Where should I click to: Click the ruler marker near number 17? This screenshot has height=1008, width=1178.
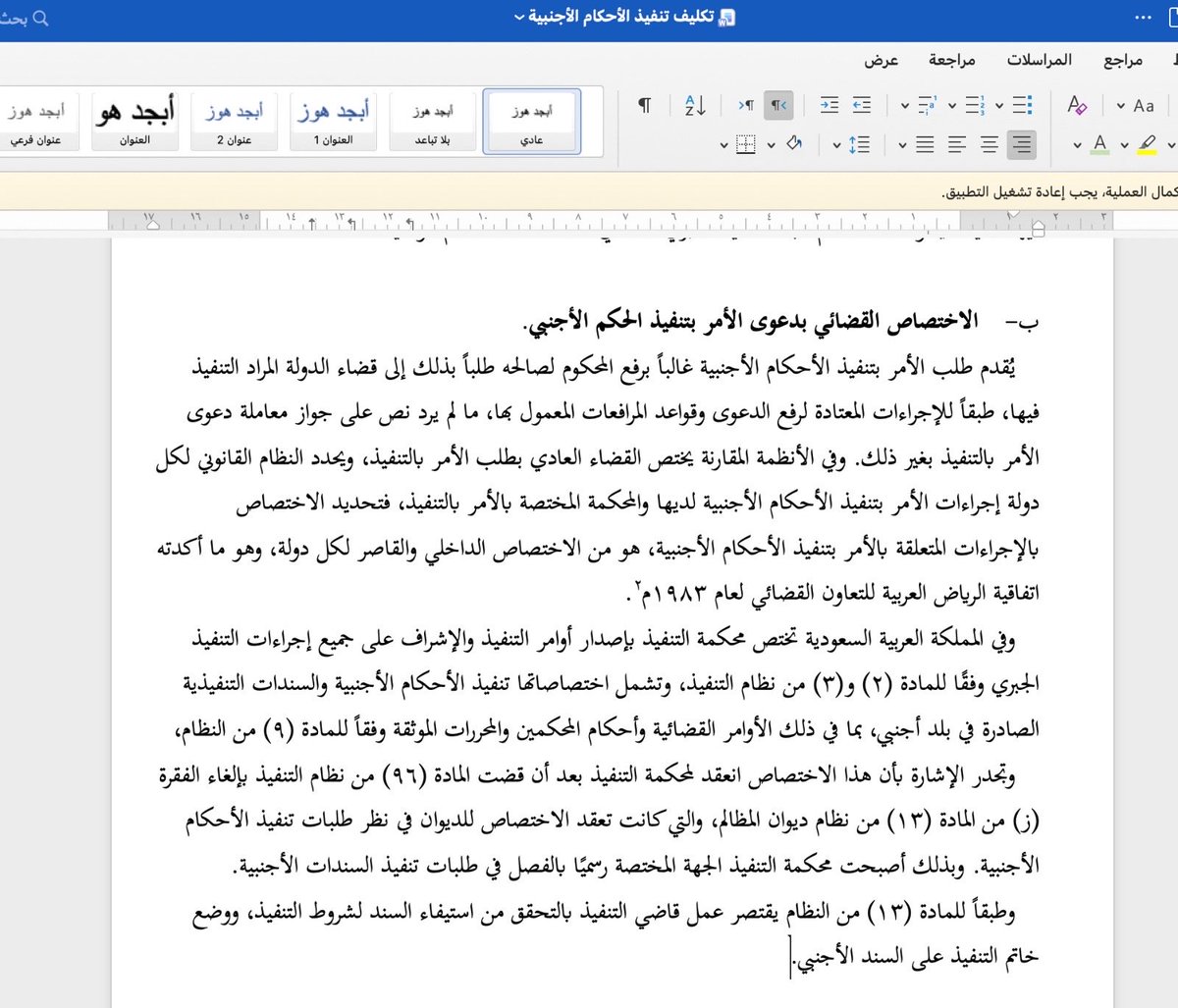pos(152,225)
